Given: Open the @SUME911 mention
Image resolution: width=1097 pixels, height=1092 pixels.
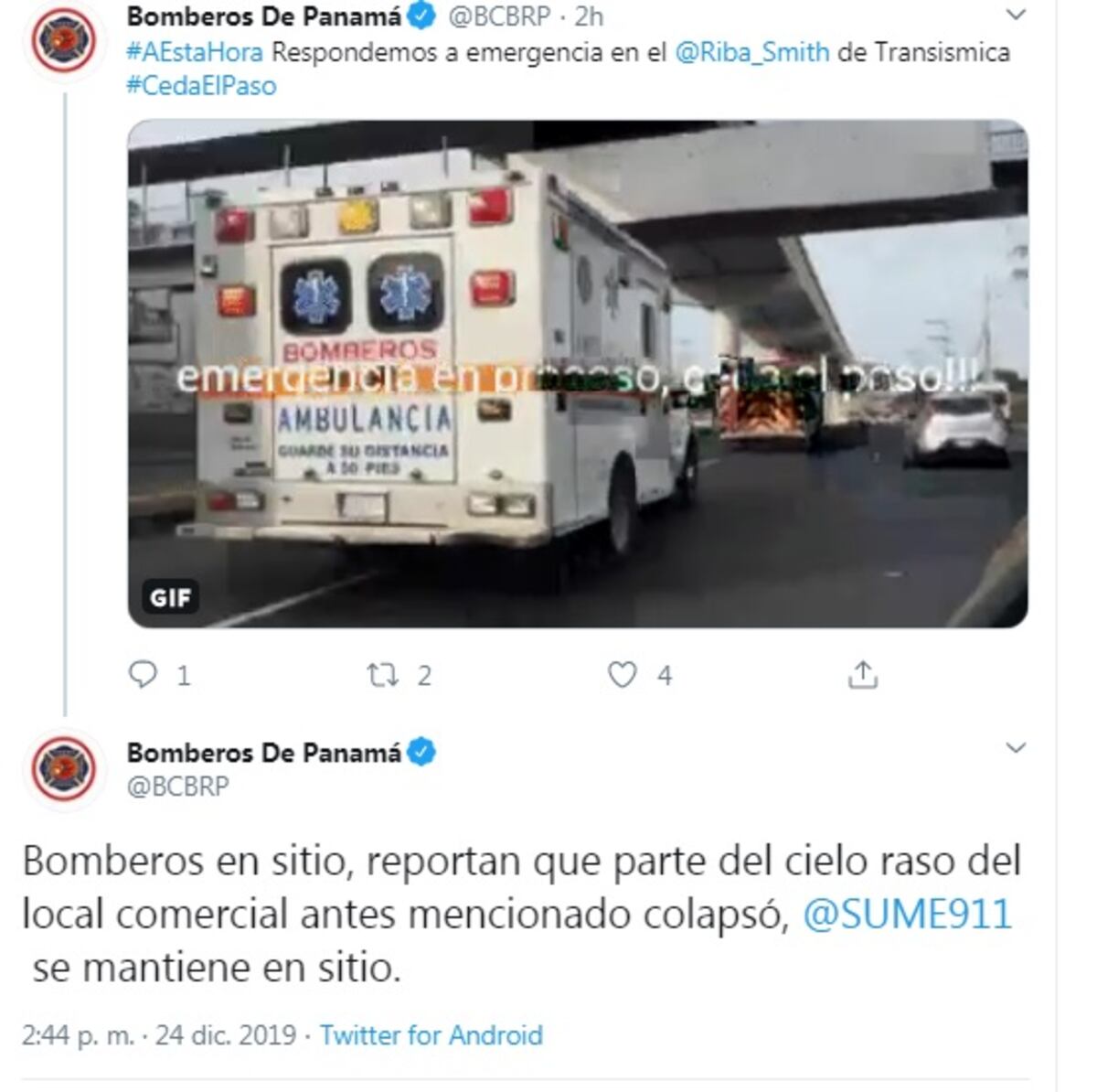Looking at the screenshot, I should coord(908,914).
